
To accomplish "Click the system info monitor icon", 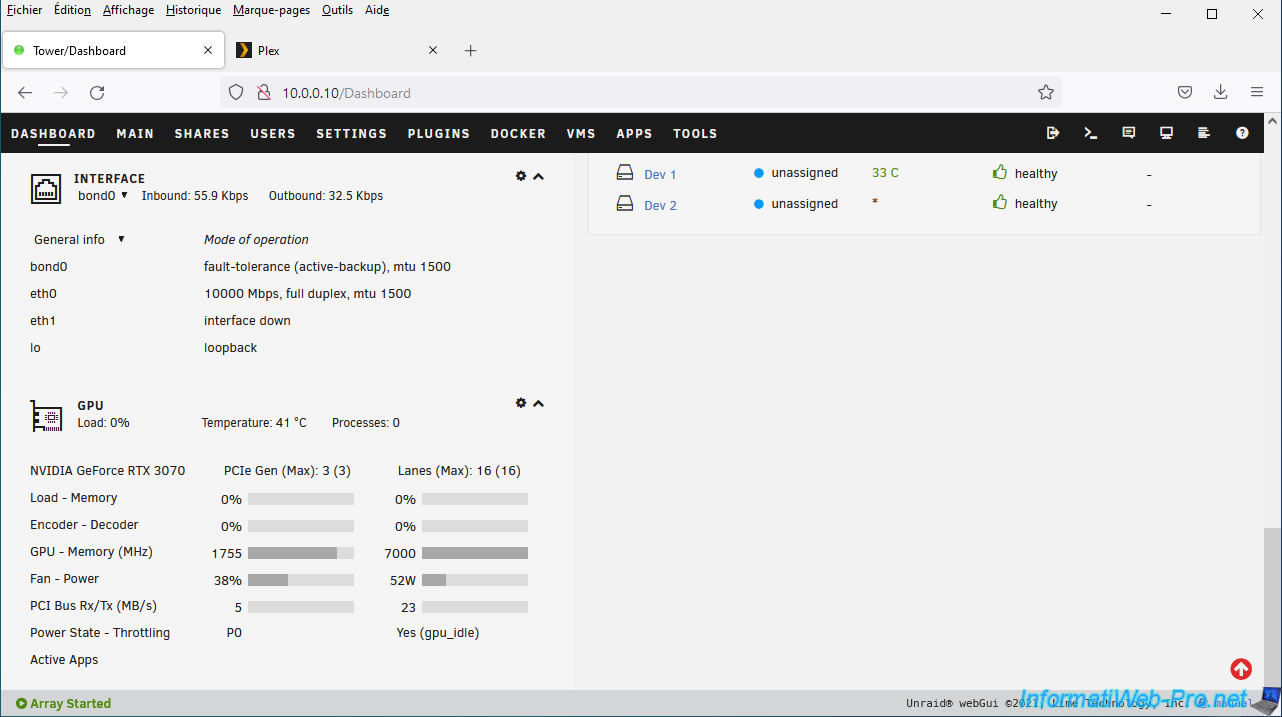I will 1166,133.
